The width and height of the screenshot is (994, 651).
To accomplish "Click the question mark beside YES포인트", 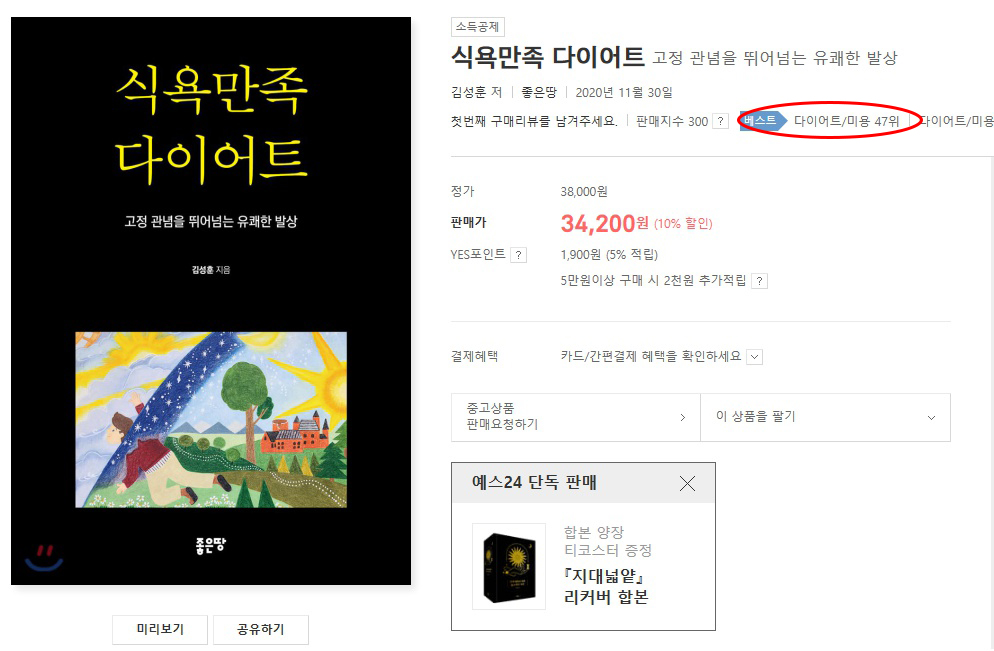I will [519, 255].
